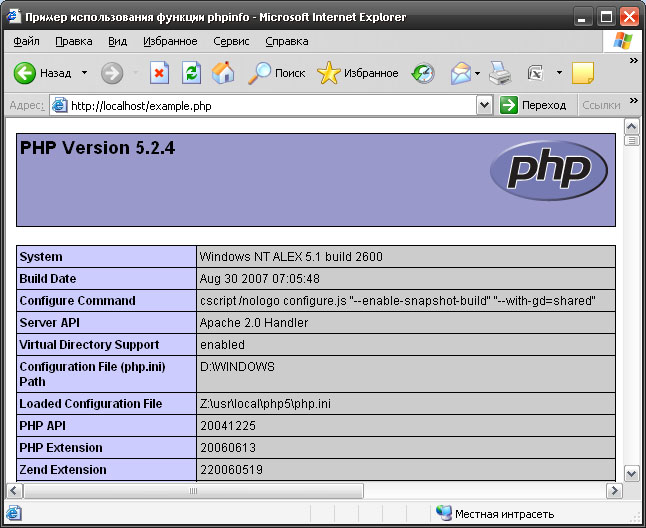The width and height of the screenshot is (646, 528).
Task: Click the enabled value cell
Action: [x=222, y=345]
